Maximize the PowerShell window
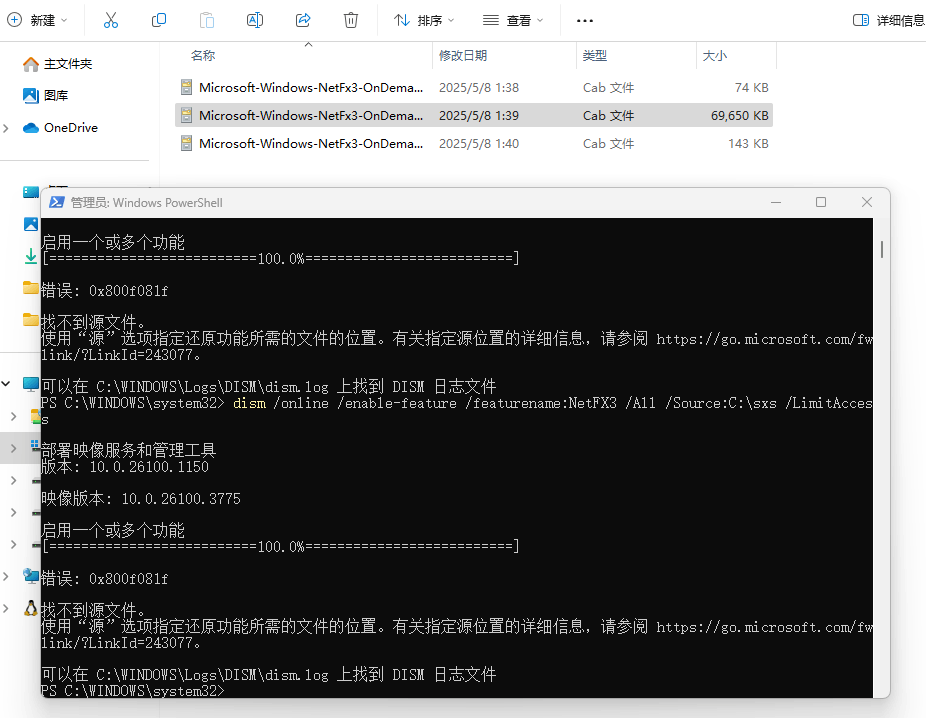Screen dimensions: 926x718 [x=821, y=203]
